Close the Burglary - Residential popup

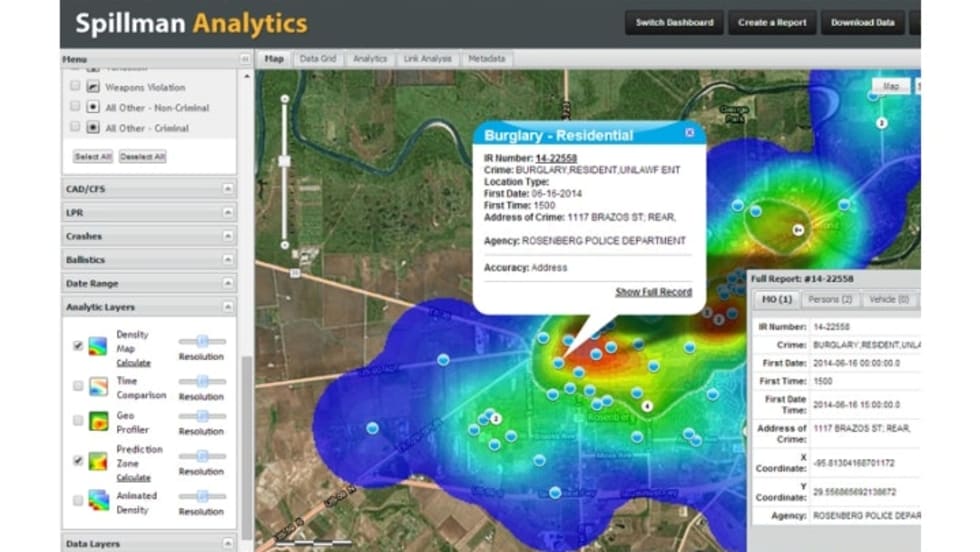[689, 133]
